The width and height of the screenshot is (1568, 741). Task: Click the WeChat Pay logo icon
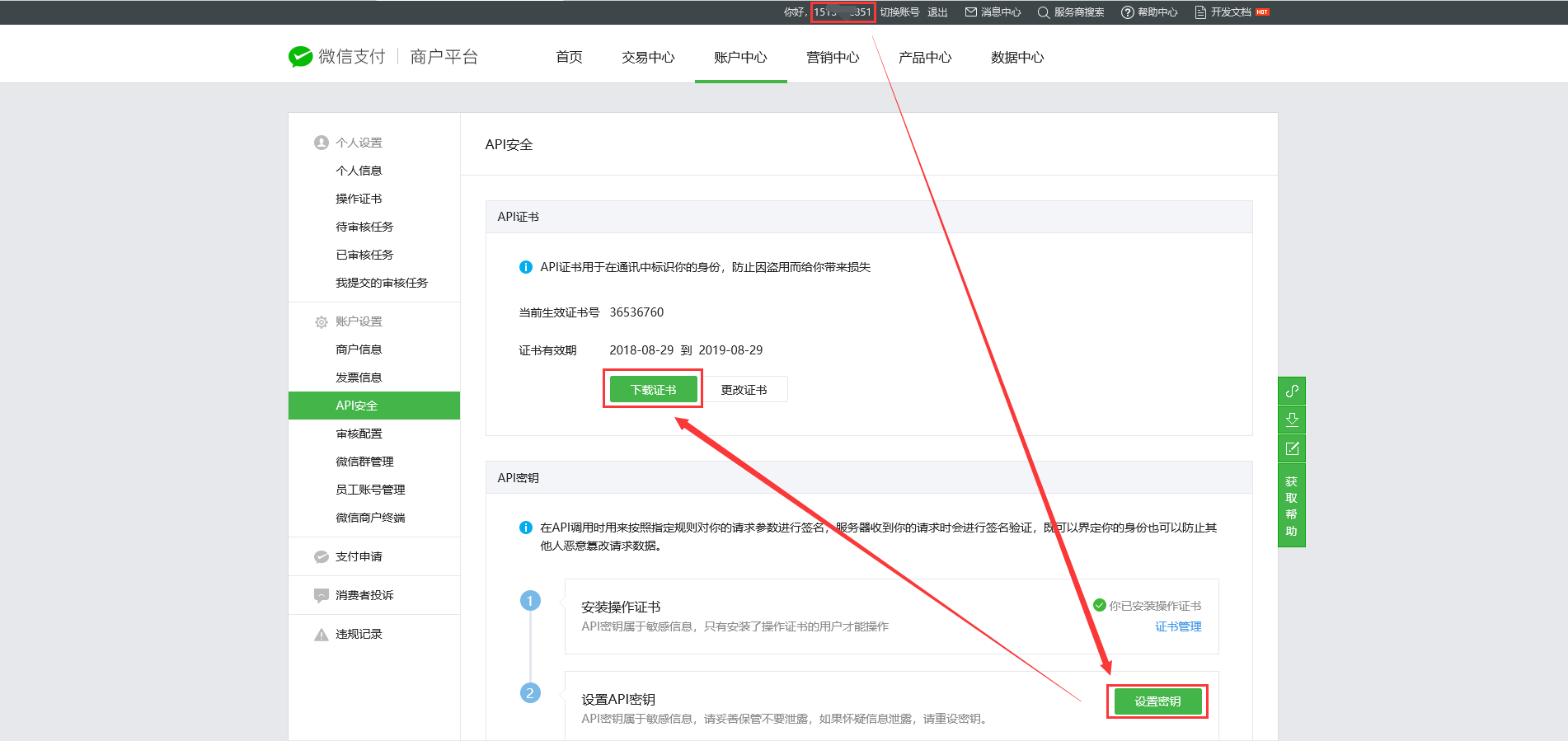(300, 57)
